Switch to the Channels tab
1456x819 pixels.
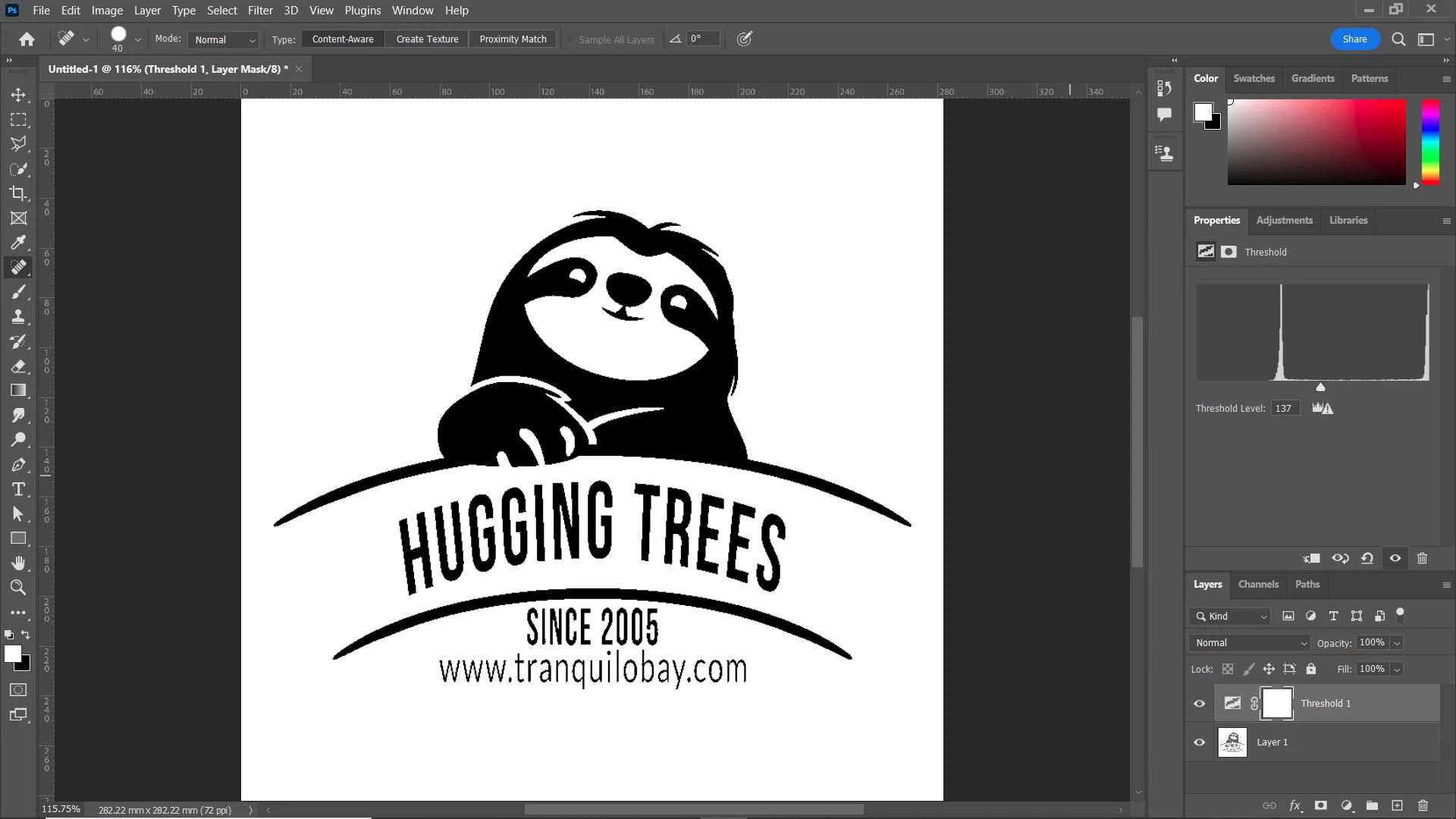[1258, 584]
